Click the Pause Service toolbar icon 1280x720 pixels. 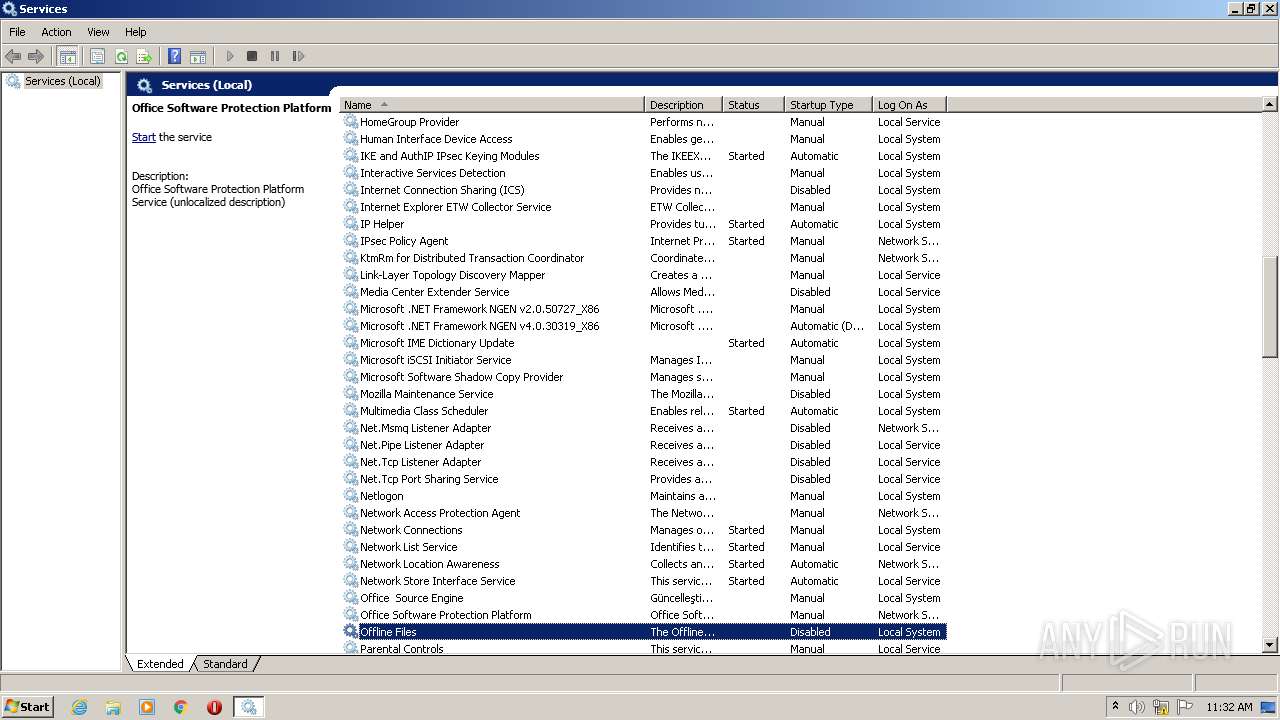(275, 57)
